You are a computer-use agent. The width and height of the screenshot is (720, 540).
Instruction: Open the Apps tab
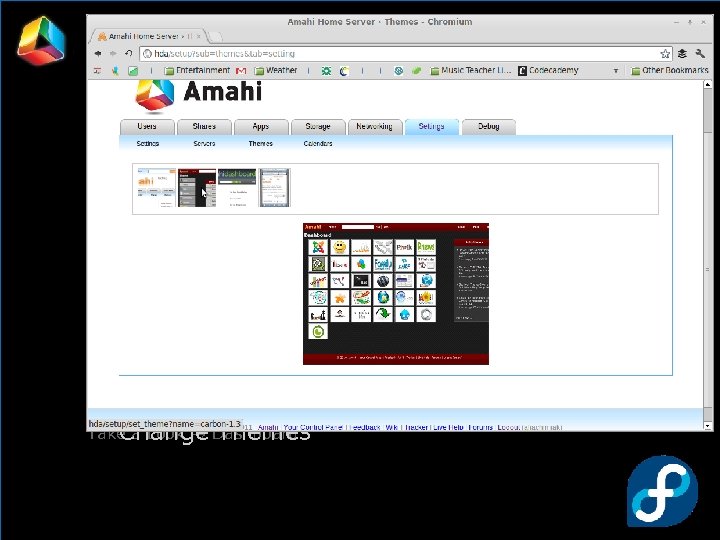coord(261,126)
